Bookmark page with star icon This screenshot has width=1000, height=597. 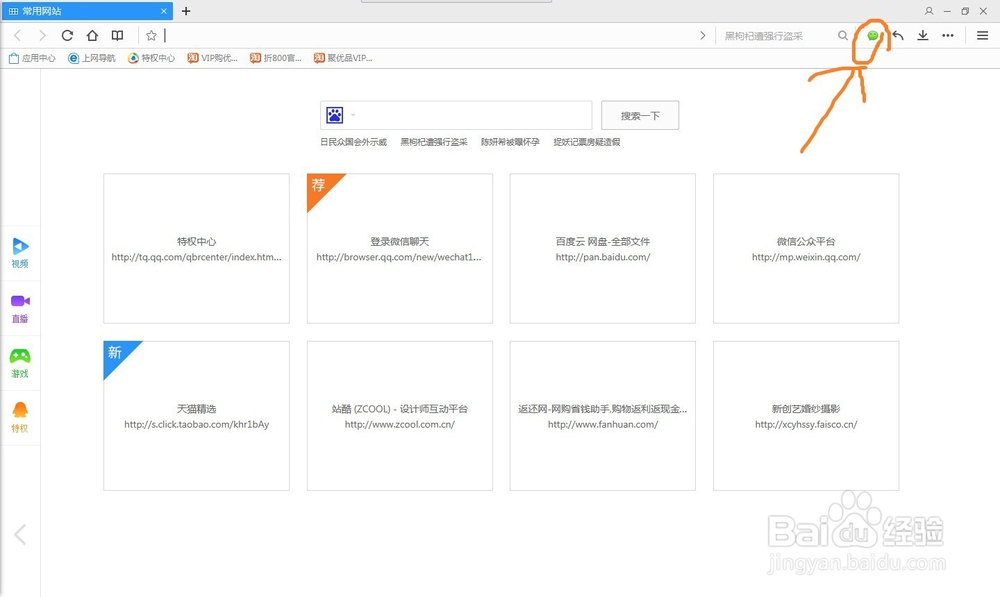pos(151,36)
